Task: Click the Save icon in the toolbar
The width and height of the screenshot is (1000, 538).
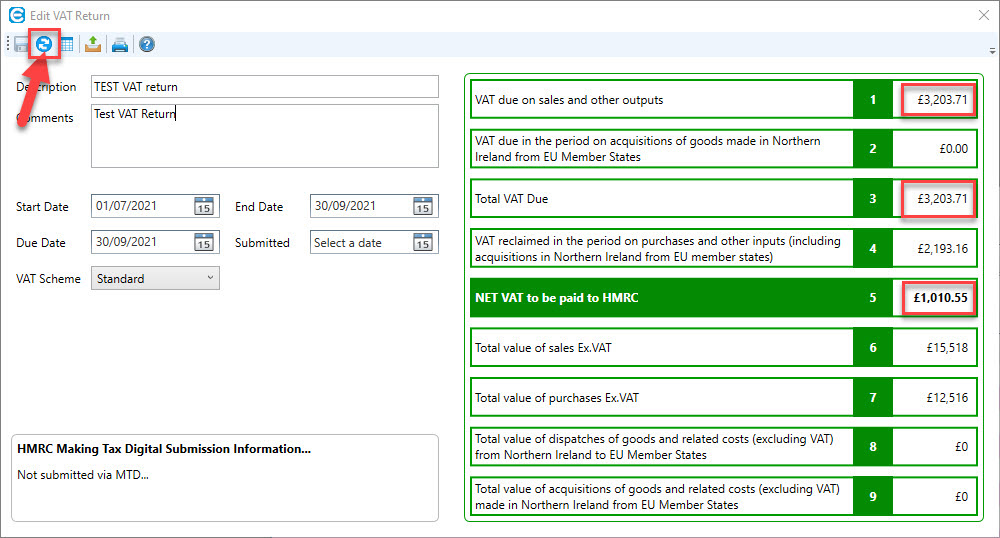Action: coord(21,44)
